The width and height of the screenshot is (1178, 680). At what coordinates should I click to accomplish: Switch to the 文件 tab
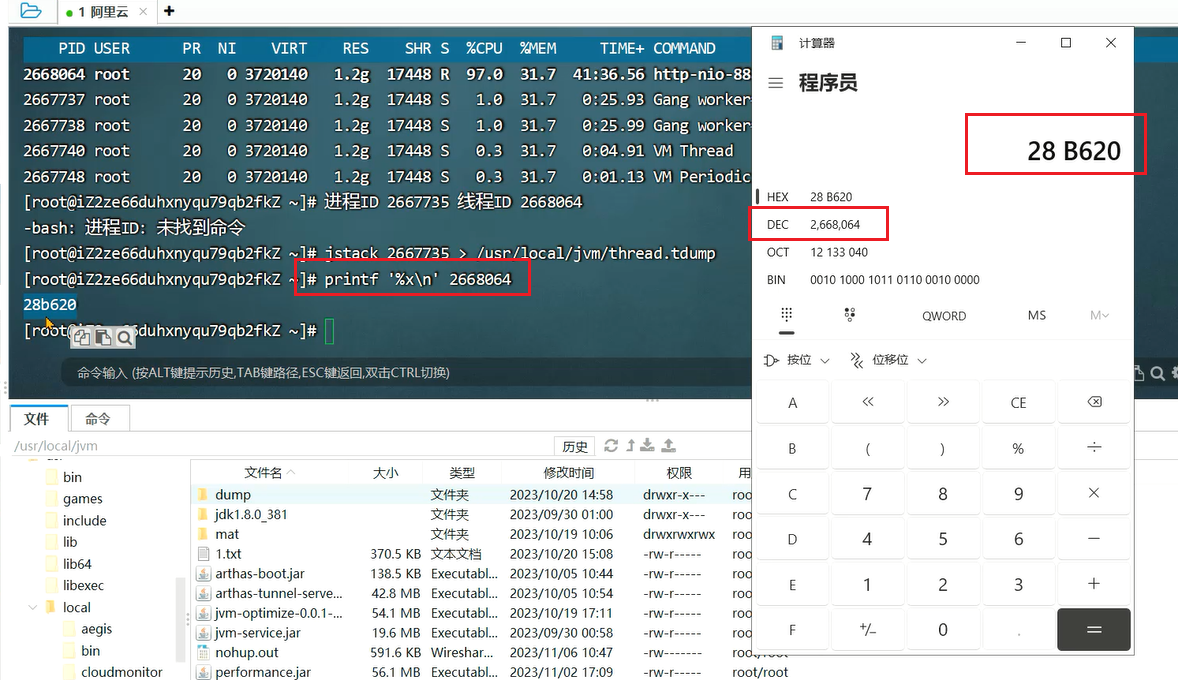point(37,419)
